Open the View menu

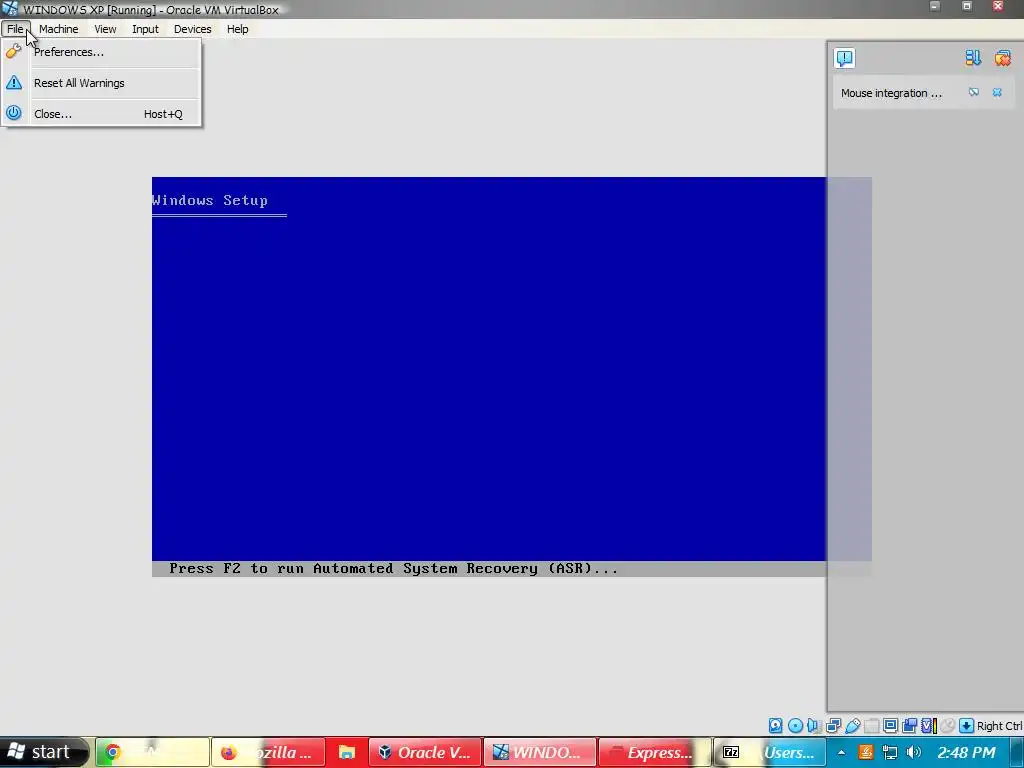(x=104, y=29)
